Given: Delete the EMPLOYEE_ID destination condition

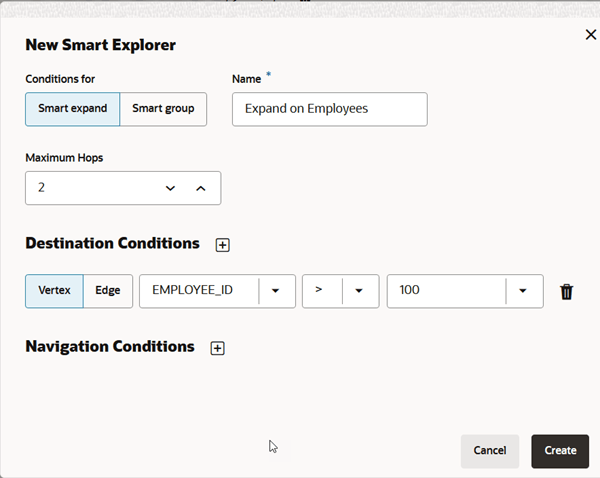Looking at the screenshot, I should click(x=567, y=292).
